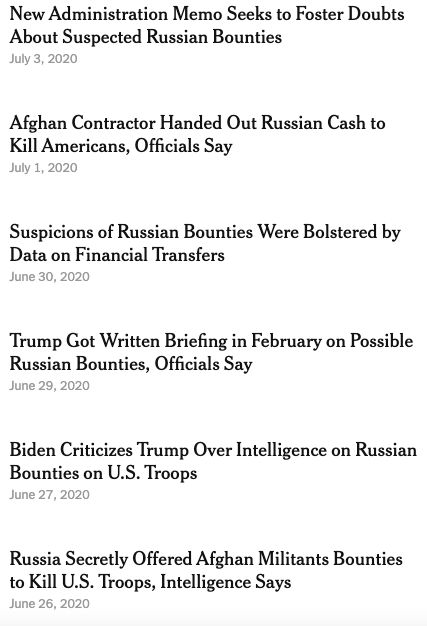Select the June 27, 2020 timestamp
Image resolution: width=427 pixels, height=626 pixels.
pos(49,495)
